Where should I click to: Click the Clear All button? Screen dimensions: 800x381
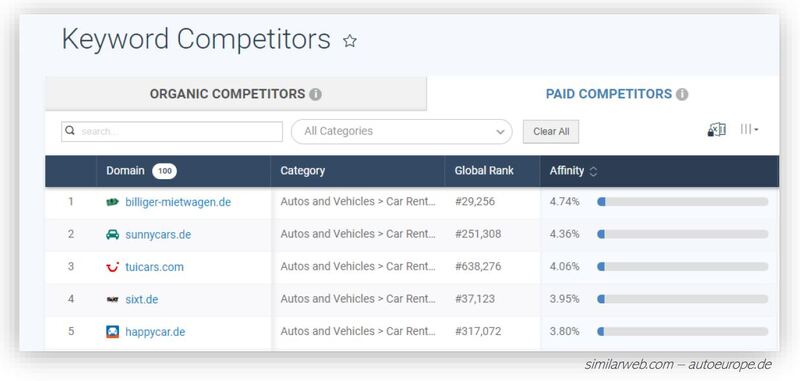click(x=551, y=132)
